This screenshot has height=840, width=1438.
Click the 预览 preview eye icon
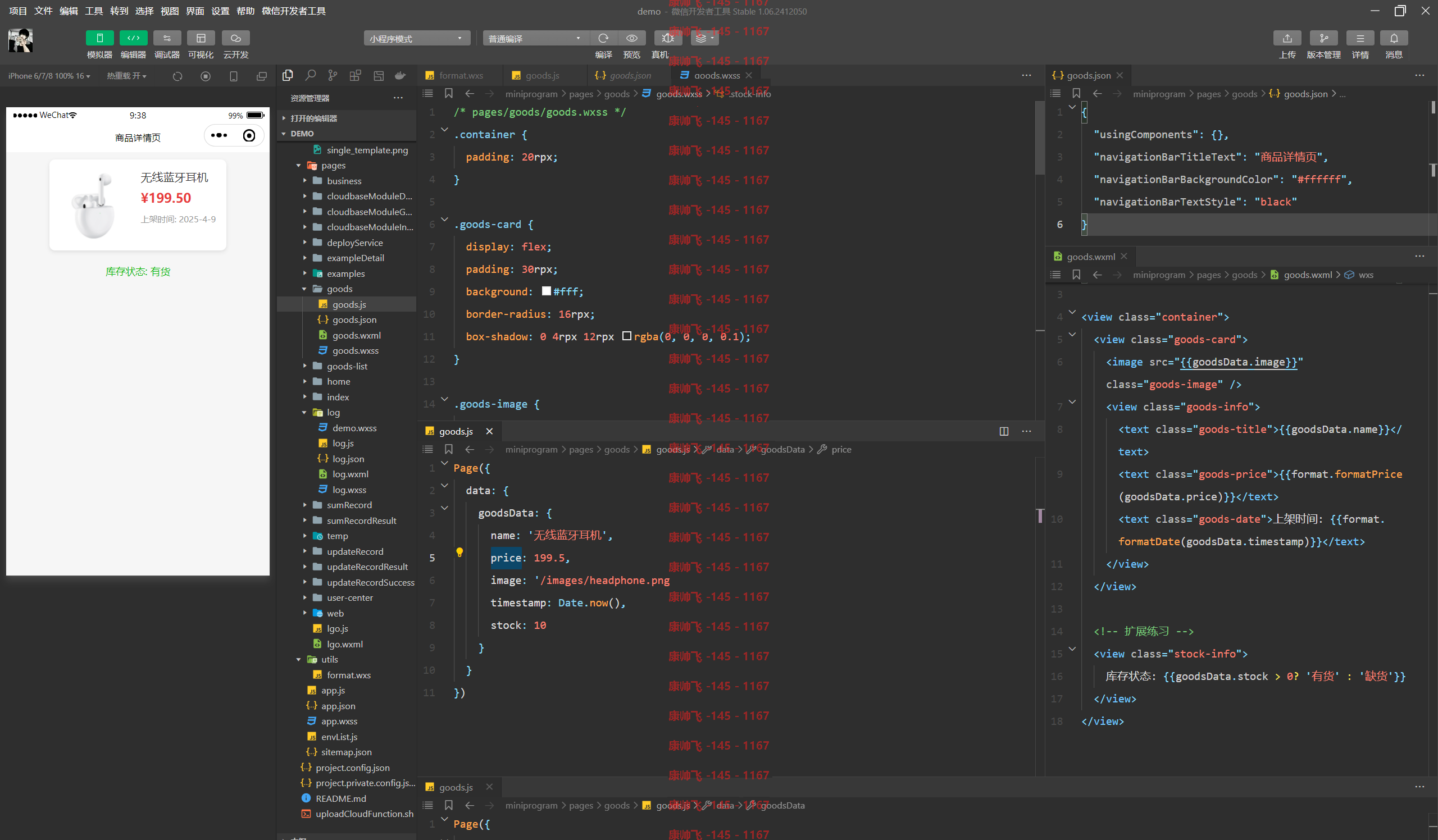click(x=632, y=38)
